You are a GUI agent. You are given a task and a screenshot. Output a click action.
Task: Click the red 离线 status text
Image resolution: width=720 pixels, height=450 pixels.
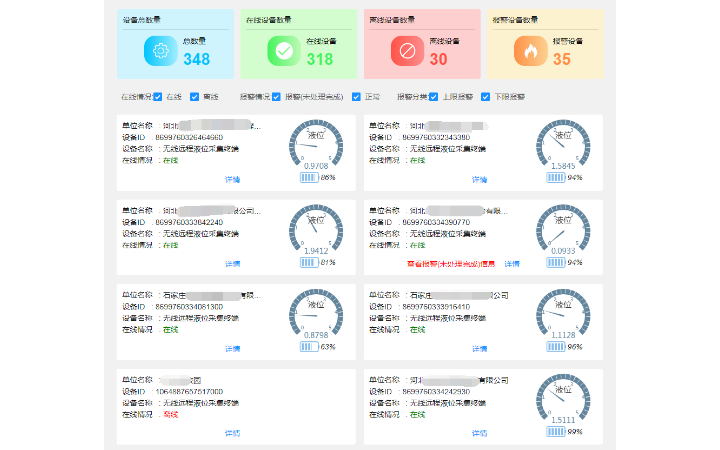(171, 415)
